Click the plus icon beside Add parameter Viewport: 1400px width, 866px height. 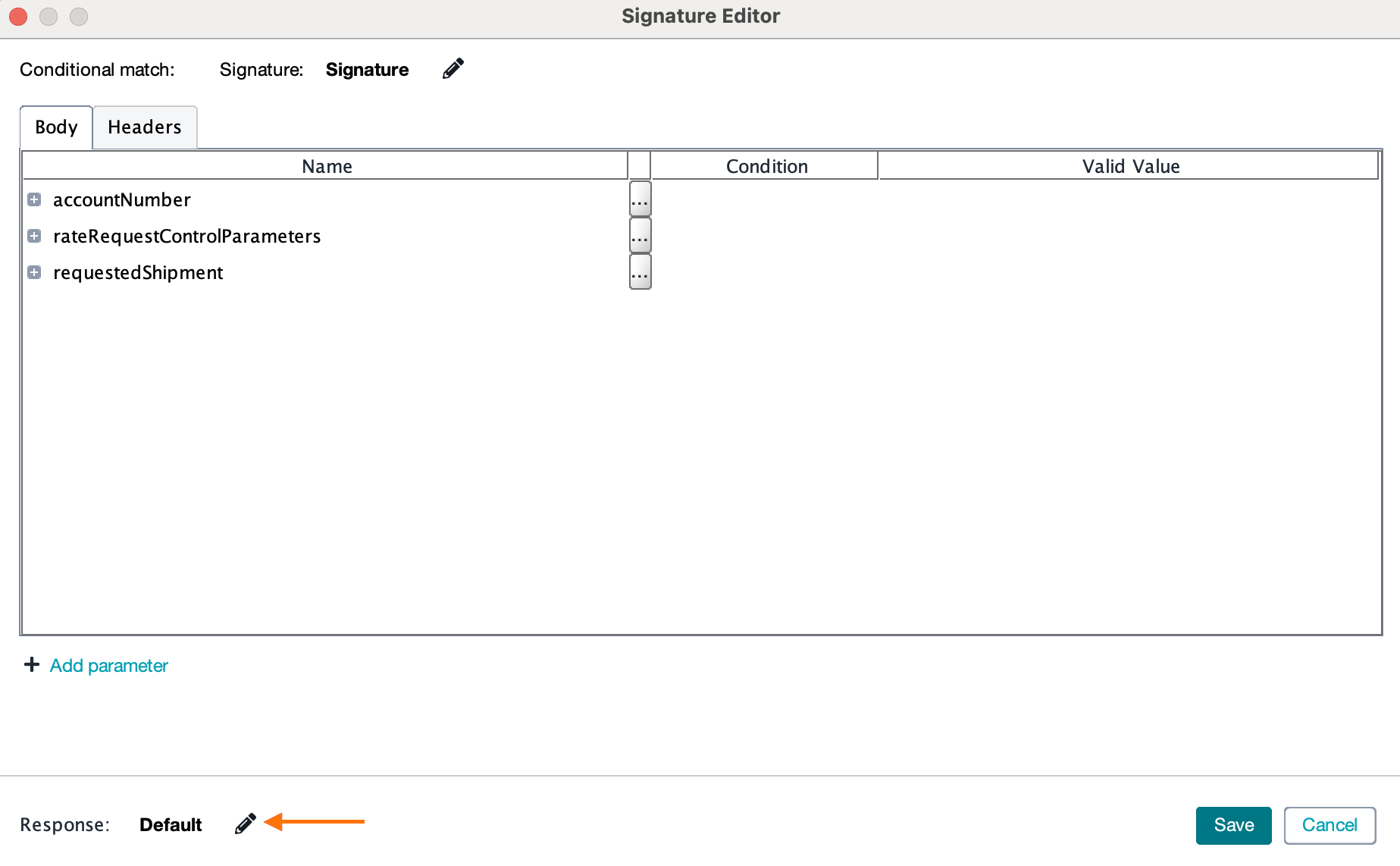click(x=31, y=664)
